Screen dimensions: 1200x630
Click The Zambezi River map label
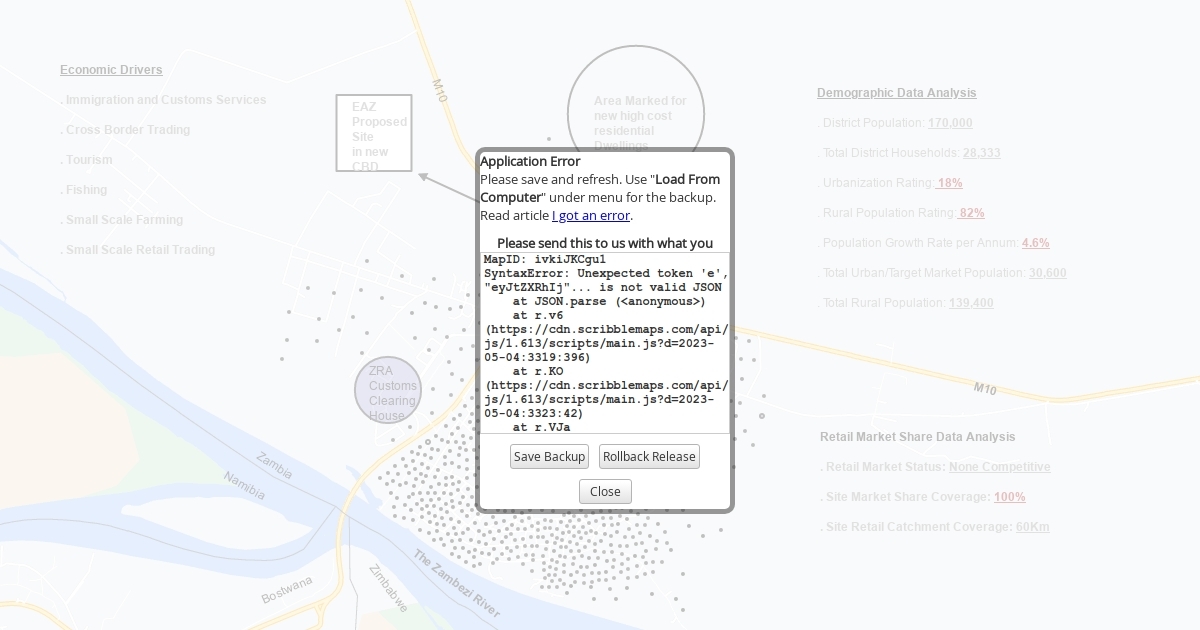456,584
